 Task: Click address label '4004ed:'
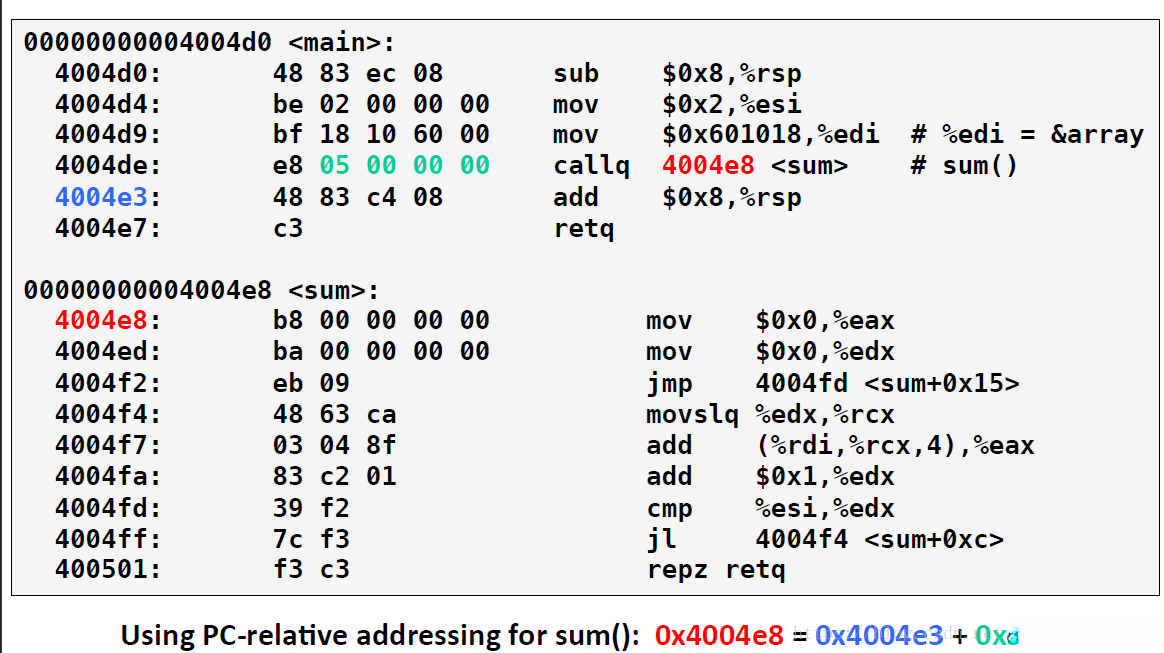click(x=108, y=352)
